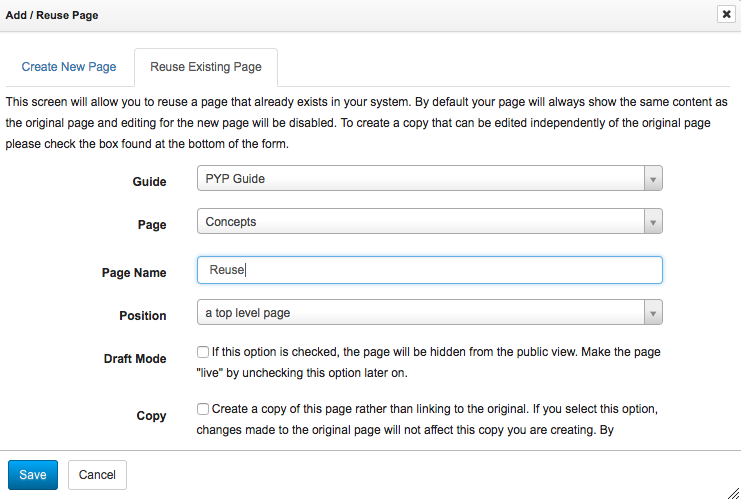The width and height of the screenshot is (741, 501).
Task: Close the Add / Reuse Page dialog
Action: tap(725, 15)
